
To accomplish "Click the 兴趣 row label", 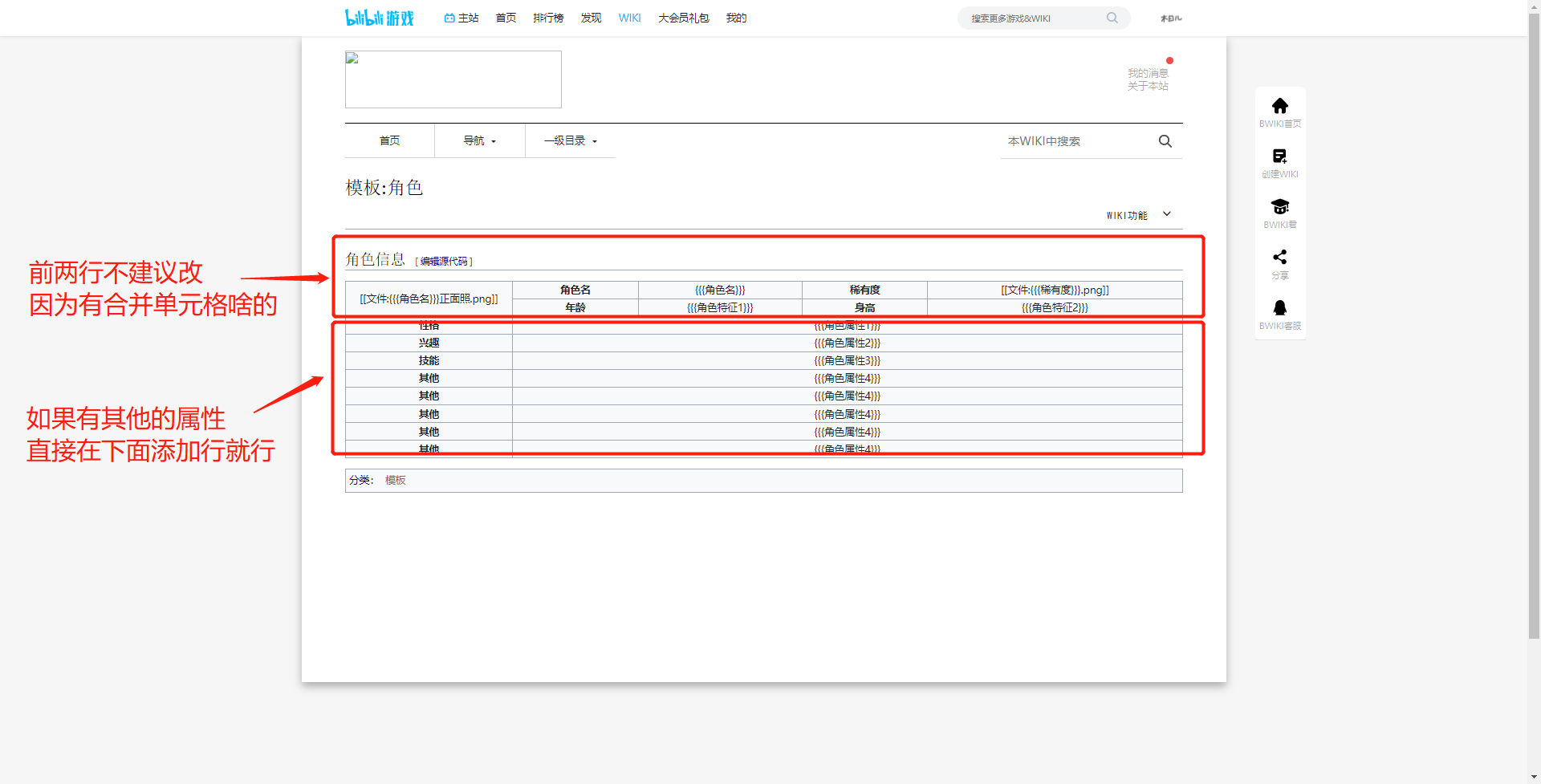I will (x=429, y=343).
